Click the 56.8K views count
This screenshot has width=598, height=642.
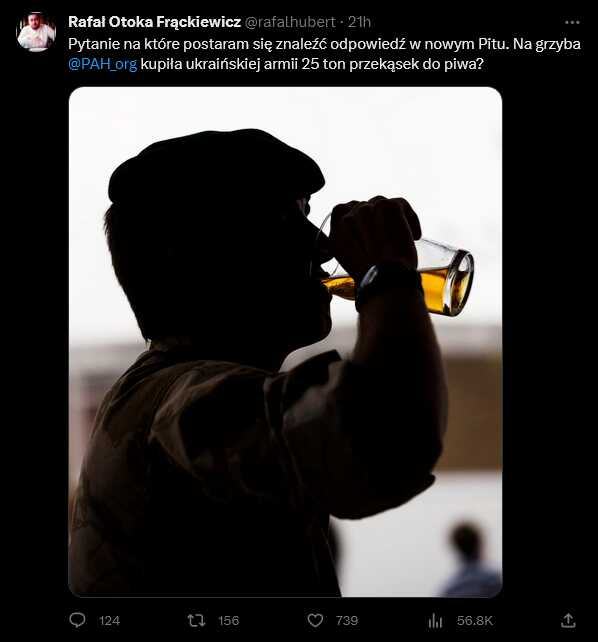[x=475, y=621]
